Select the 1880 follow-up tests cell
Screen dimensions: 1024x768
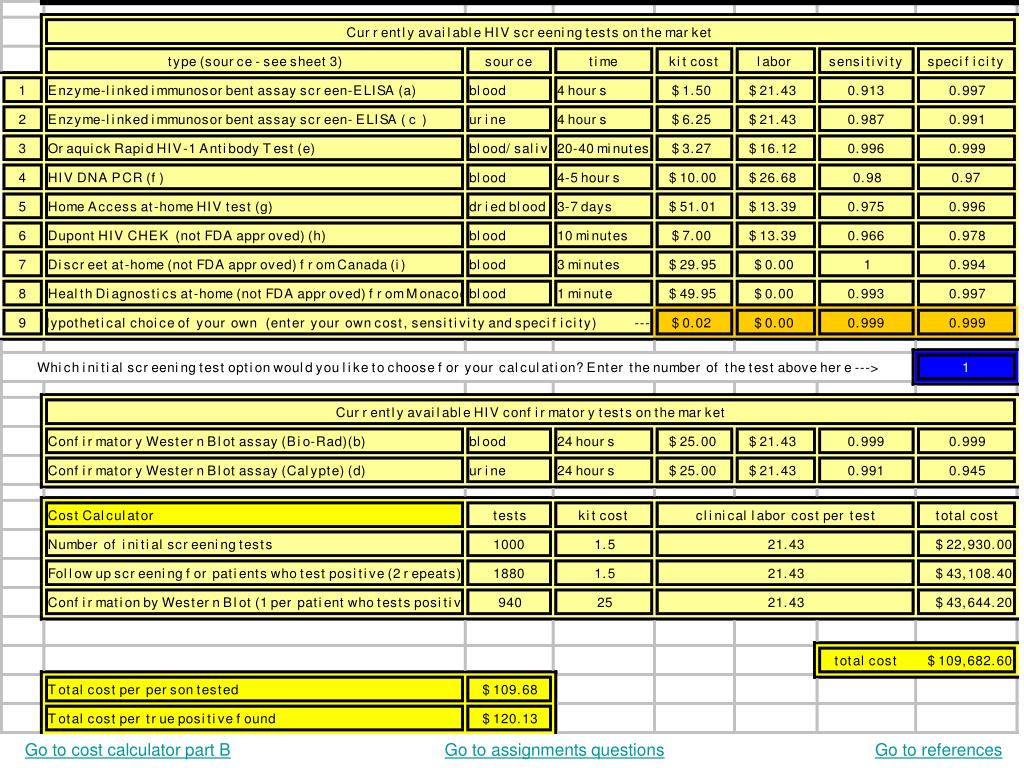(509, 573)
